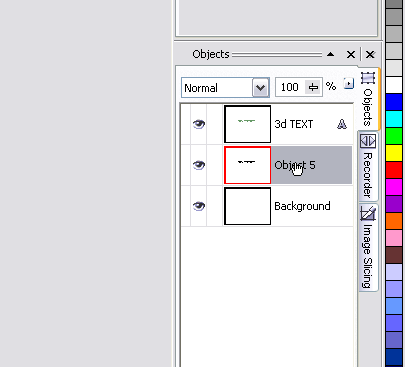Pick the magenta color swatch
The width and height of the screenshot is (405, 367).
394,187
